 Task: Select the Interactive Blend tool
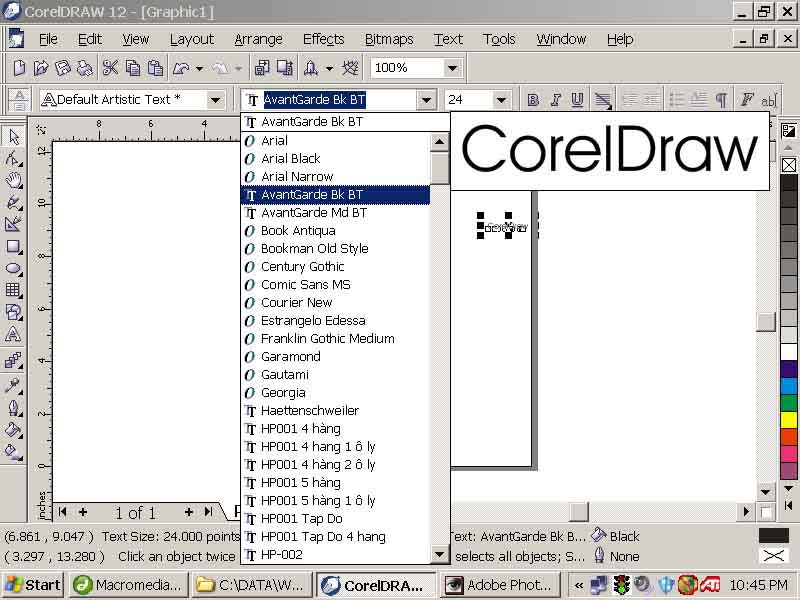[x=14, y=361]
